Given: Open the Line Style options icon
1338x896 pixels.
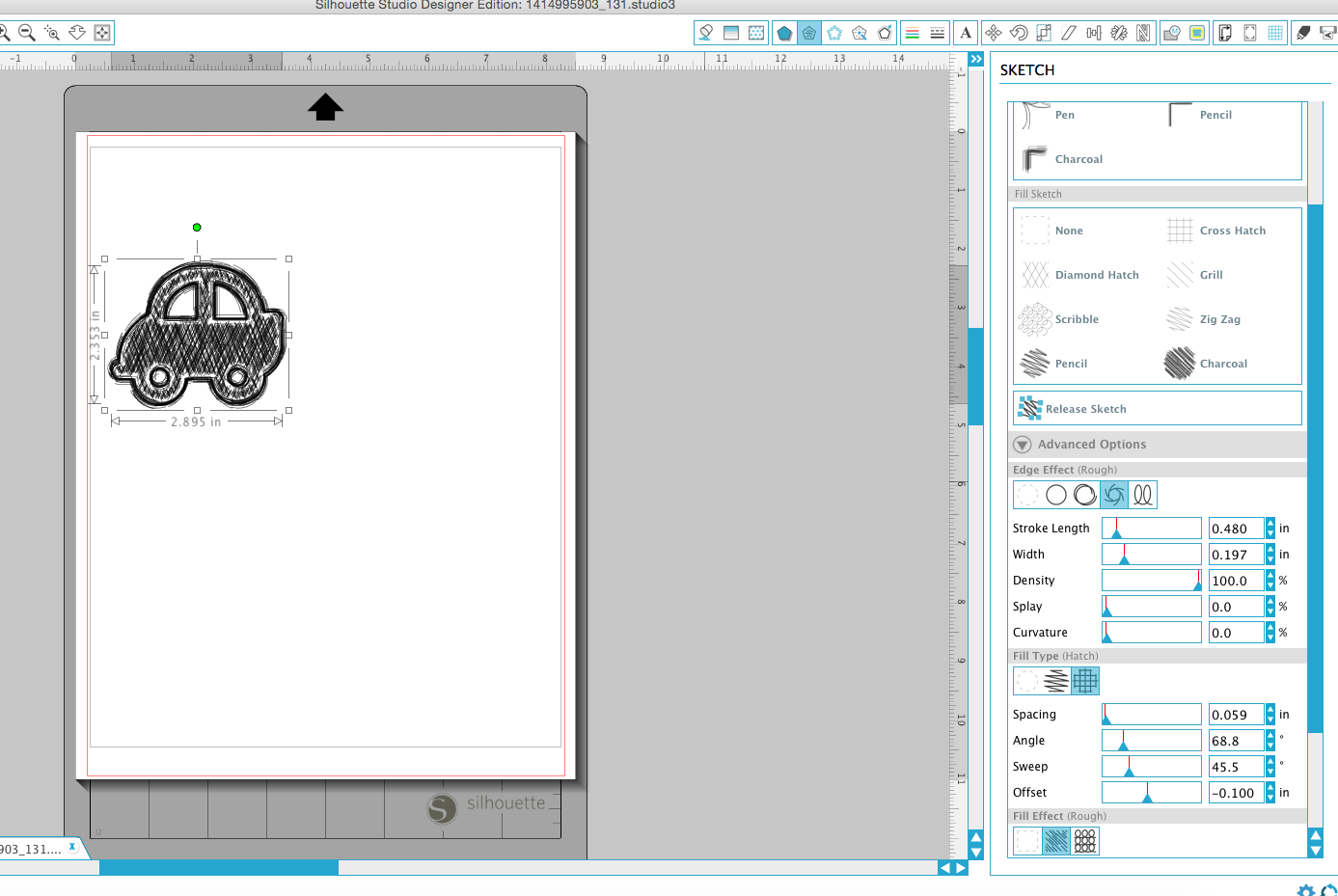Looking at the screenshot, I should click(913, 32).
